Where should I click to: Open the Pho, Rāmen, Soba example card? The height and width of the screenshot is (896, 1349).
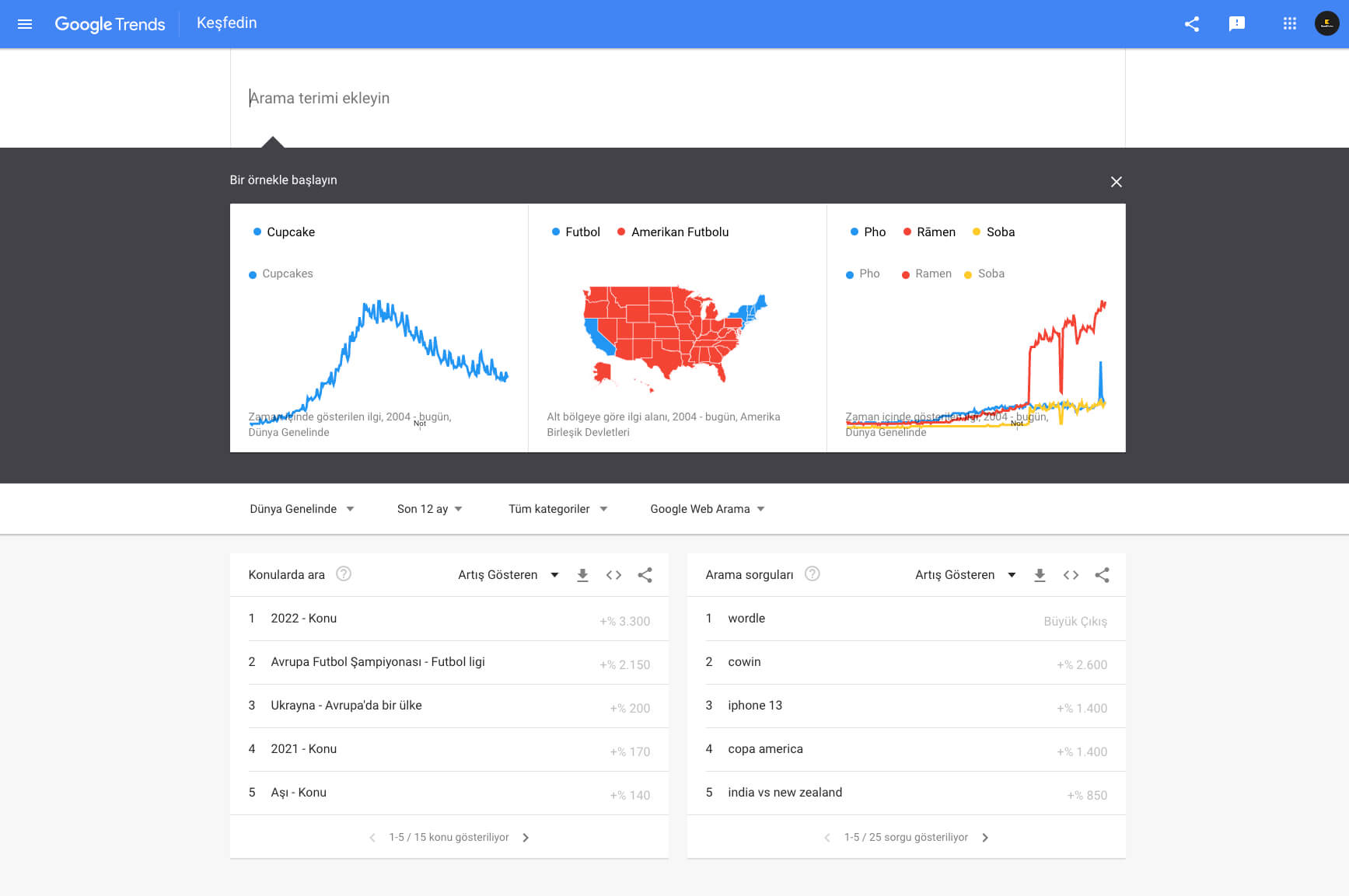pos(977,328)
